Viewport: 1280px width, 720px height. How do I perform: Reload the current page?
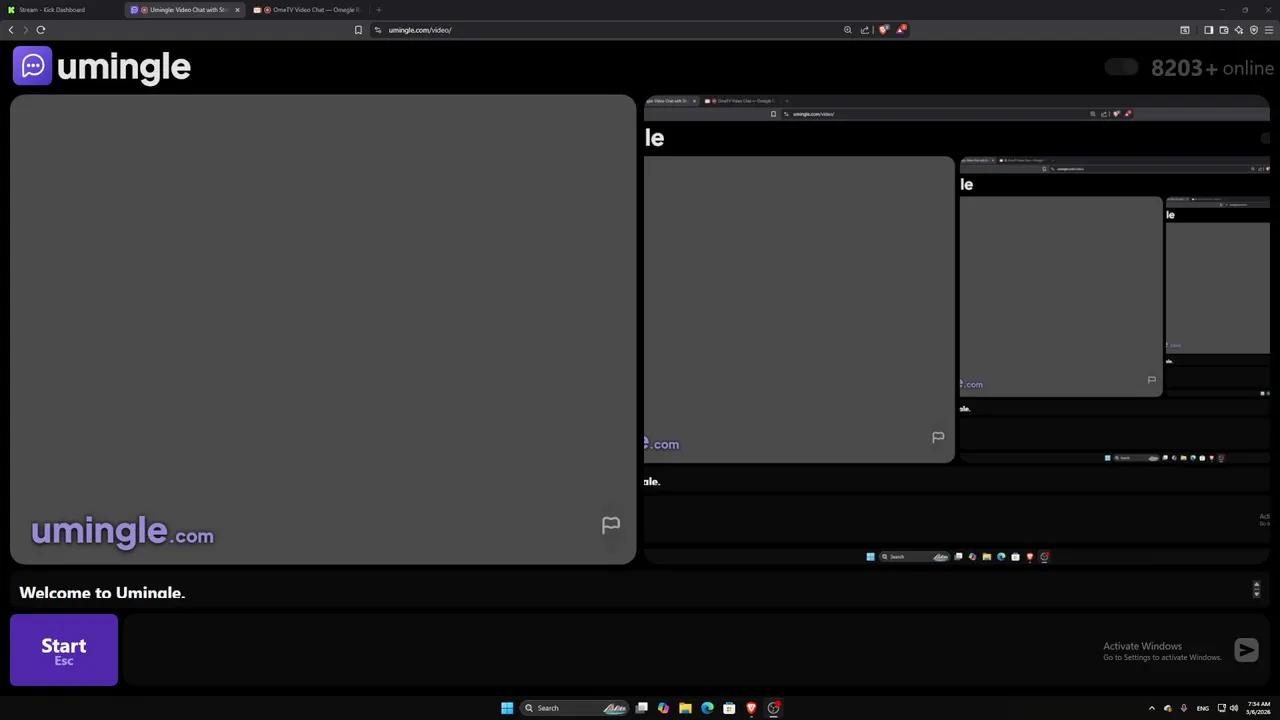tap(41, 30)
